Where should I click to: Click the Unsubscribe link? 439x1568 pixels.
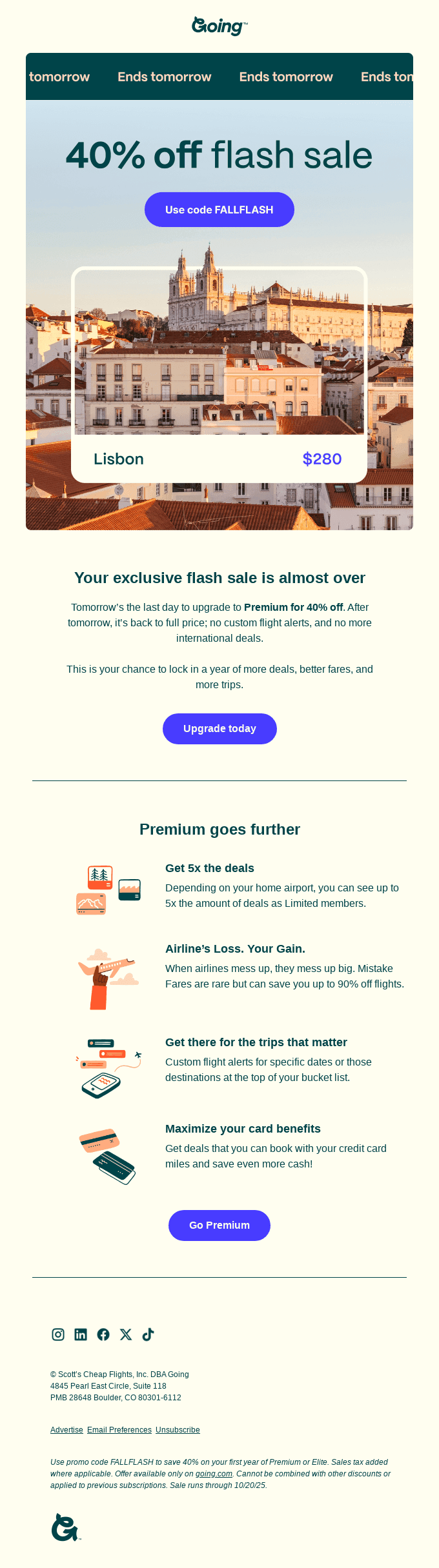(178, 1430)
